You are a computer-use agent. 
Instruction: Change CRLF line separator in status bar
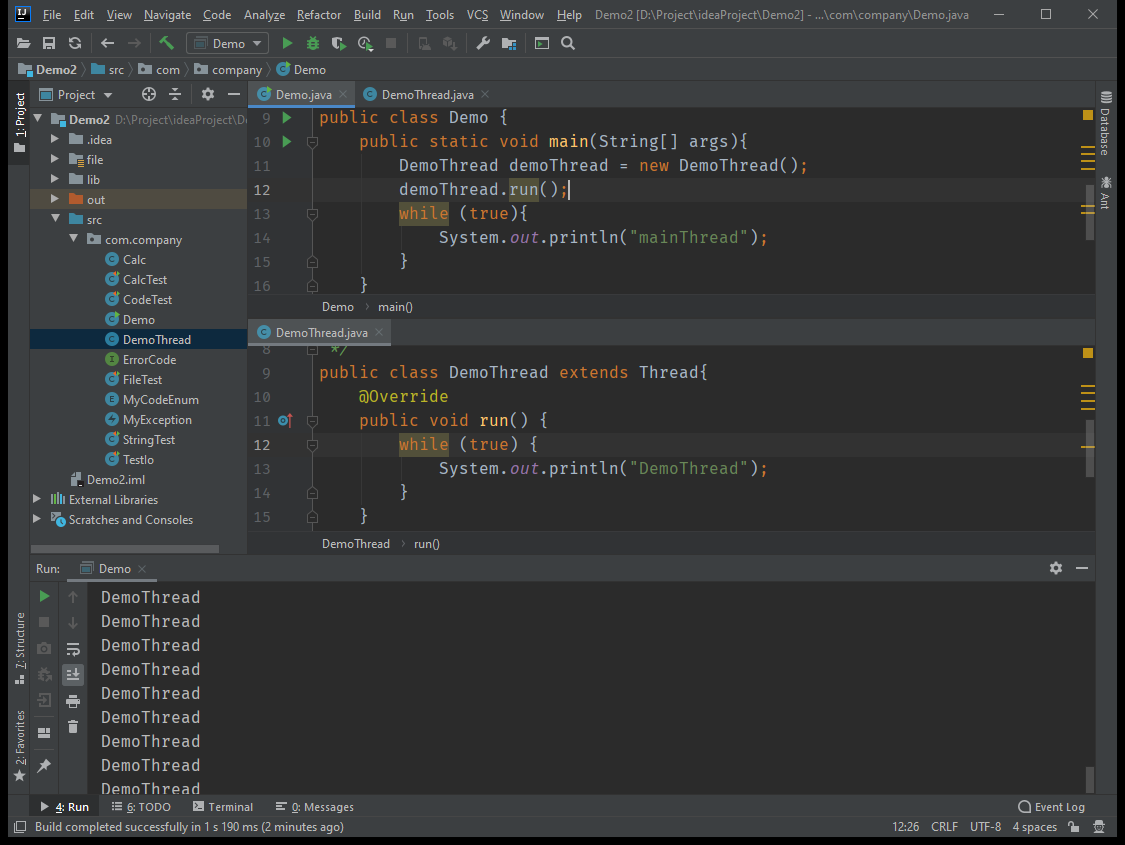point(944,827)
